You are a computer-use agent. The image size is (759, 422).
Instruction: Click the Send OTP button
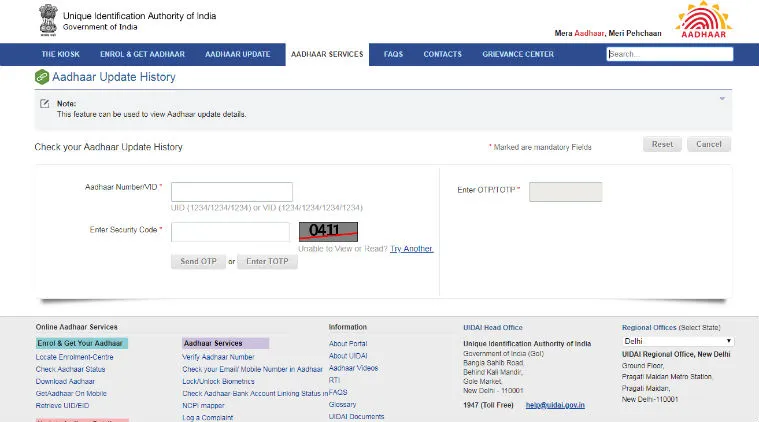coord(198,261)
